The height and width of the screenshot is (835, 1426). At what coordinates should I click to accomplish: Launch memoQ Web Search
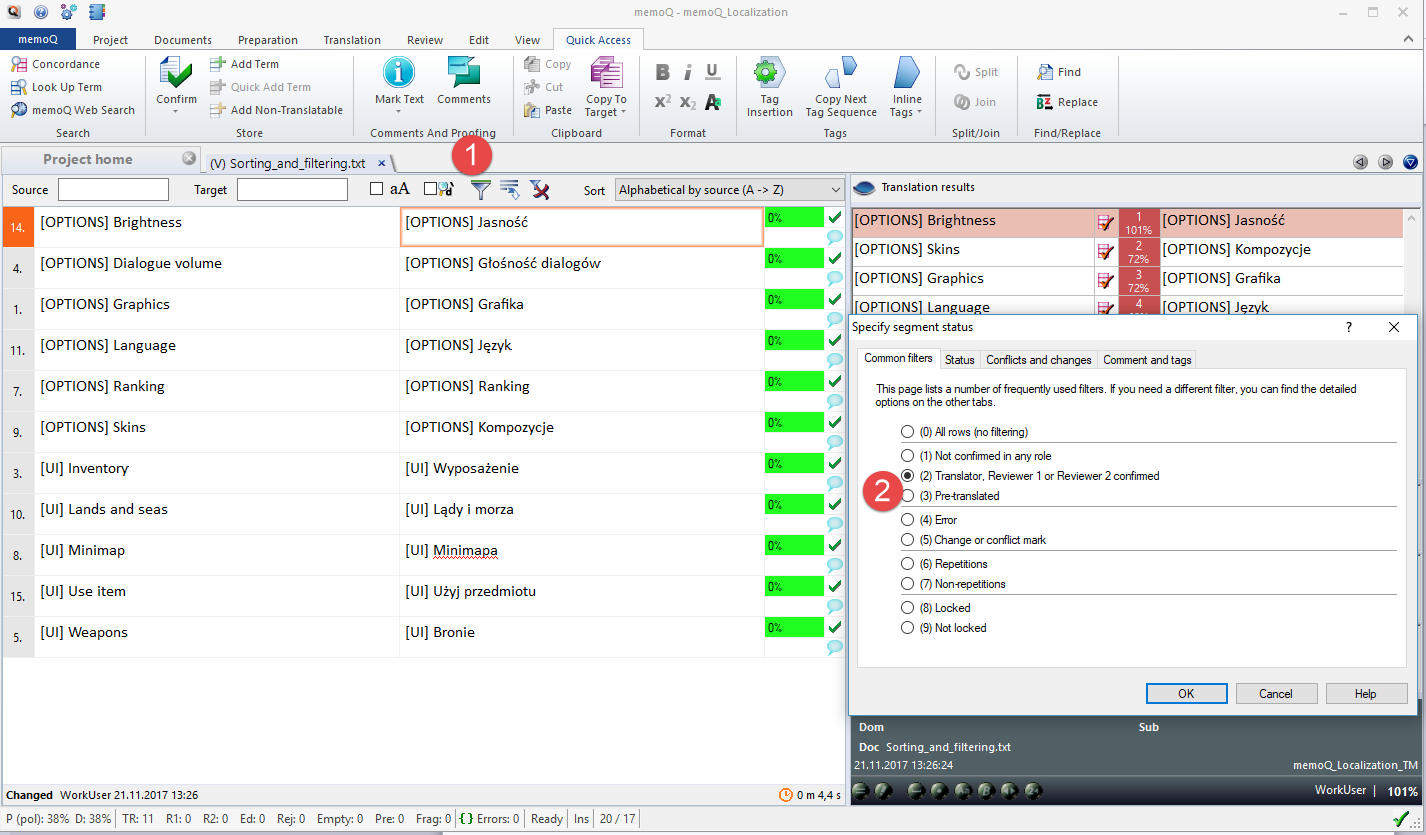point(73,110)
